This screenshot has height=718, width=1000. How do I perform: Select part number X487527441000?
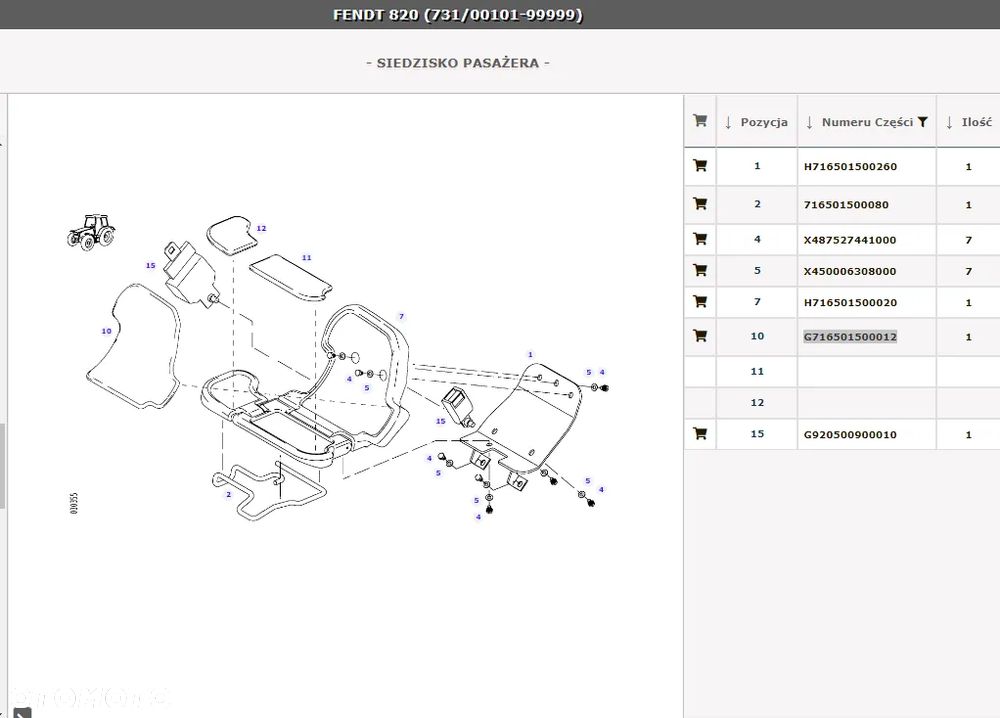pos(849,240)
